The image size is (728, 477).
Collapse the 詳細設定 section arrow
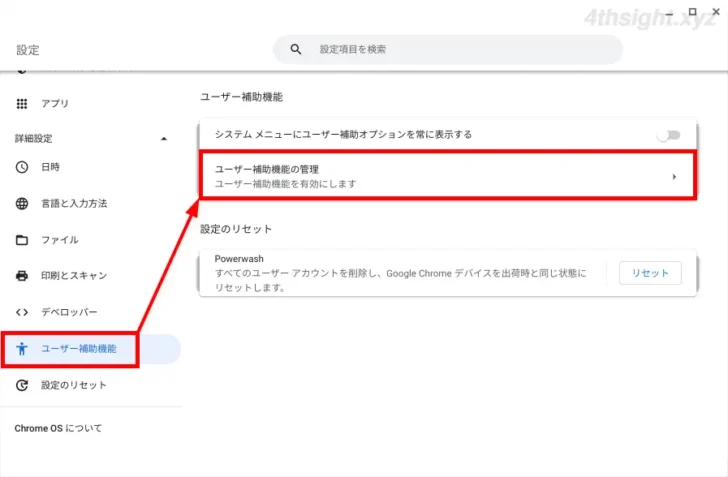tap(163, 139)
